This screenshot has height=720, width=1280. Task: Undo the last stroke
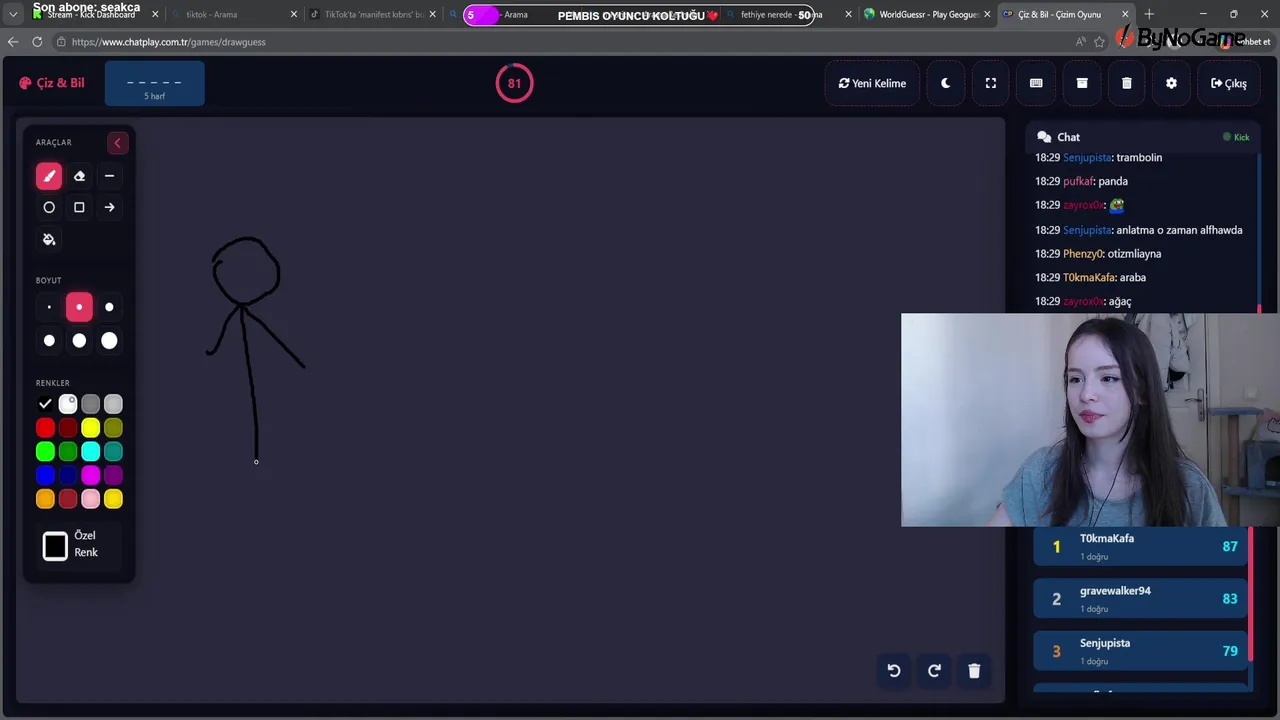[x=894, y=671]
